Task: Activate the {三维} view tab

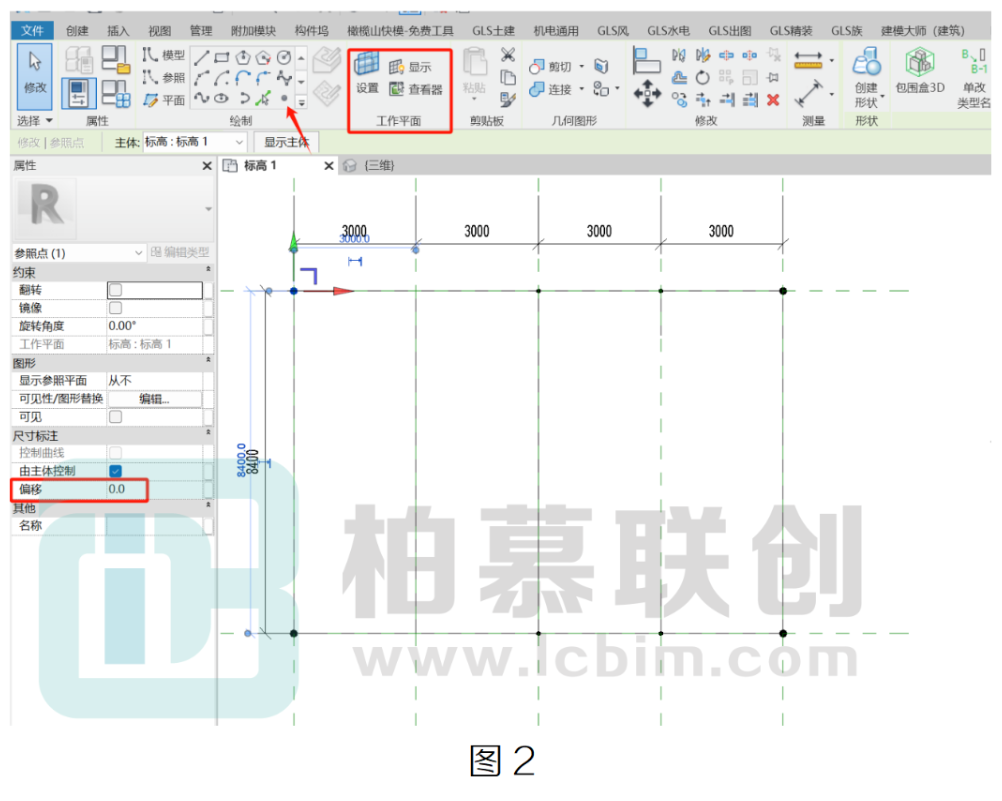Action: [371, 166]
